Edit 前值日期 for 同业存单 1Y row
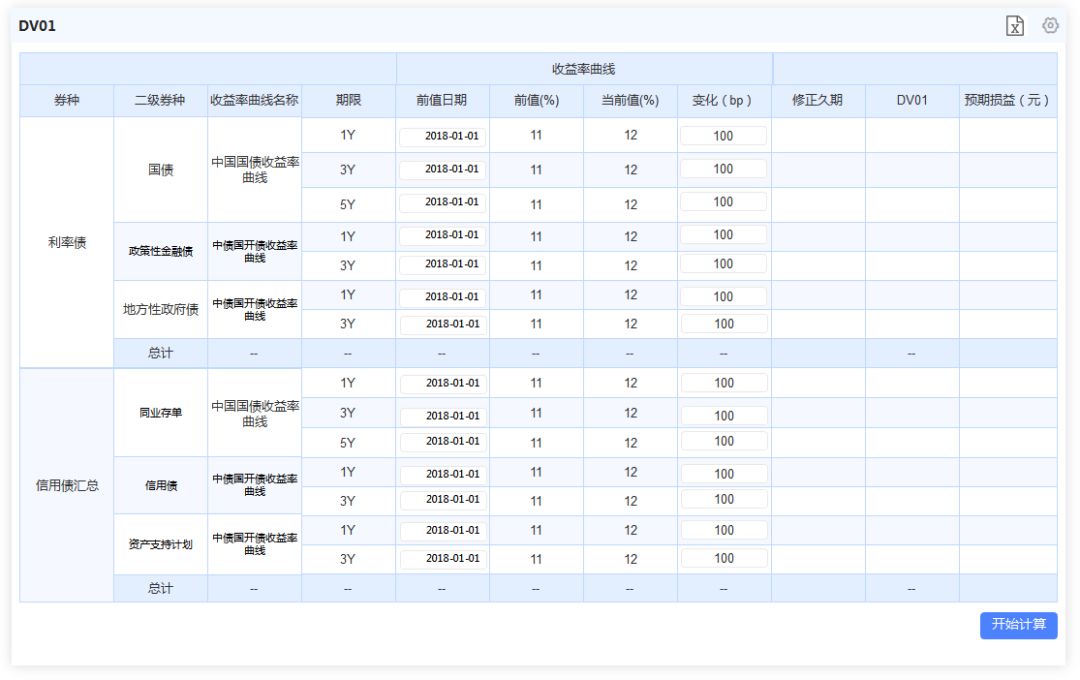This screenshot has width=1080, height=680. coord(443,383)
